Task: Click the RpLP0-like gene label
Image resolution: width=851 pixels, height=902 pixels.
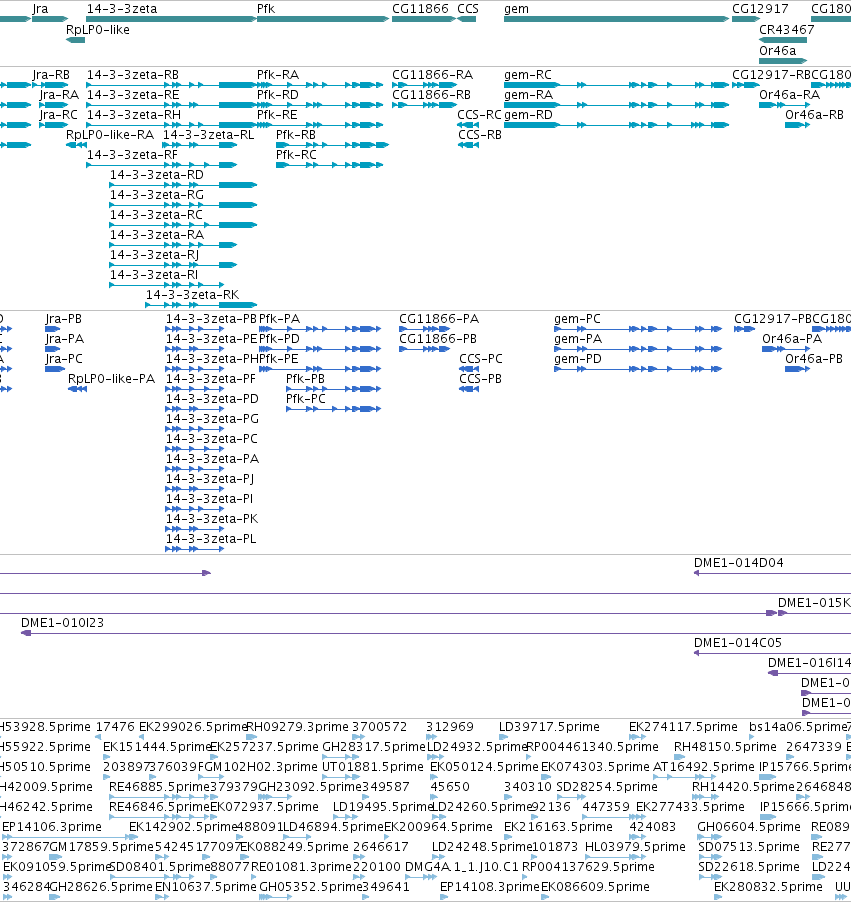Action: (x=98, y=29)
